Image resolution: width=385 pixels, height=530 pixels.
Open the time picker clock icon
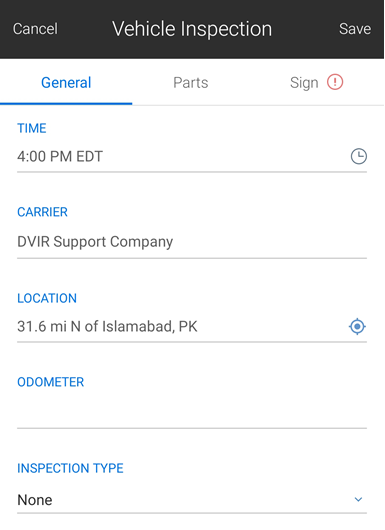click(x=359, y=156)
